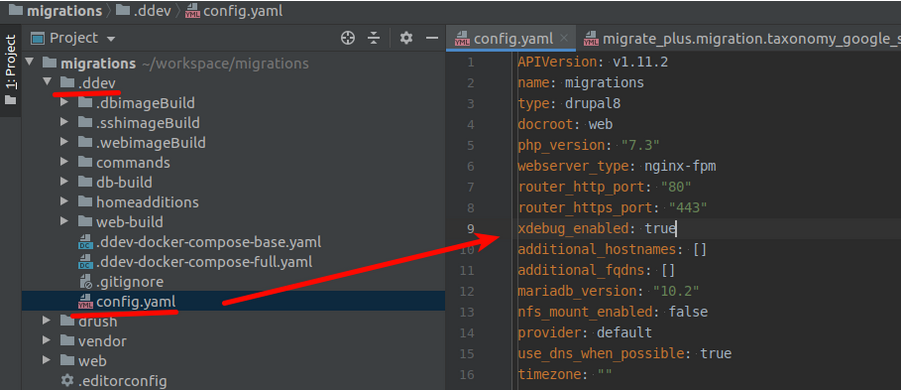Click the .ddev breadcrumb
Viewport: 901px width, 390px height.
click(x=144, y=11)
